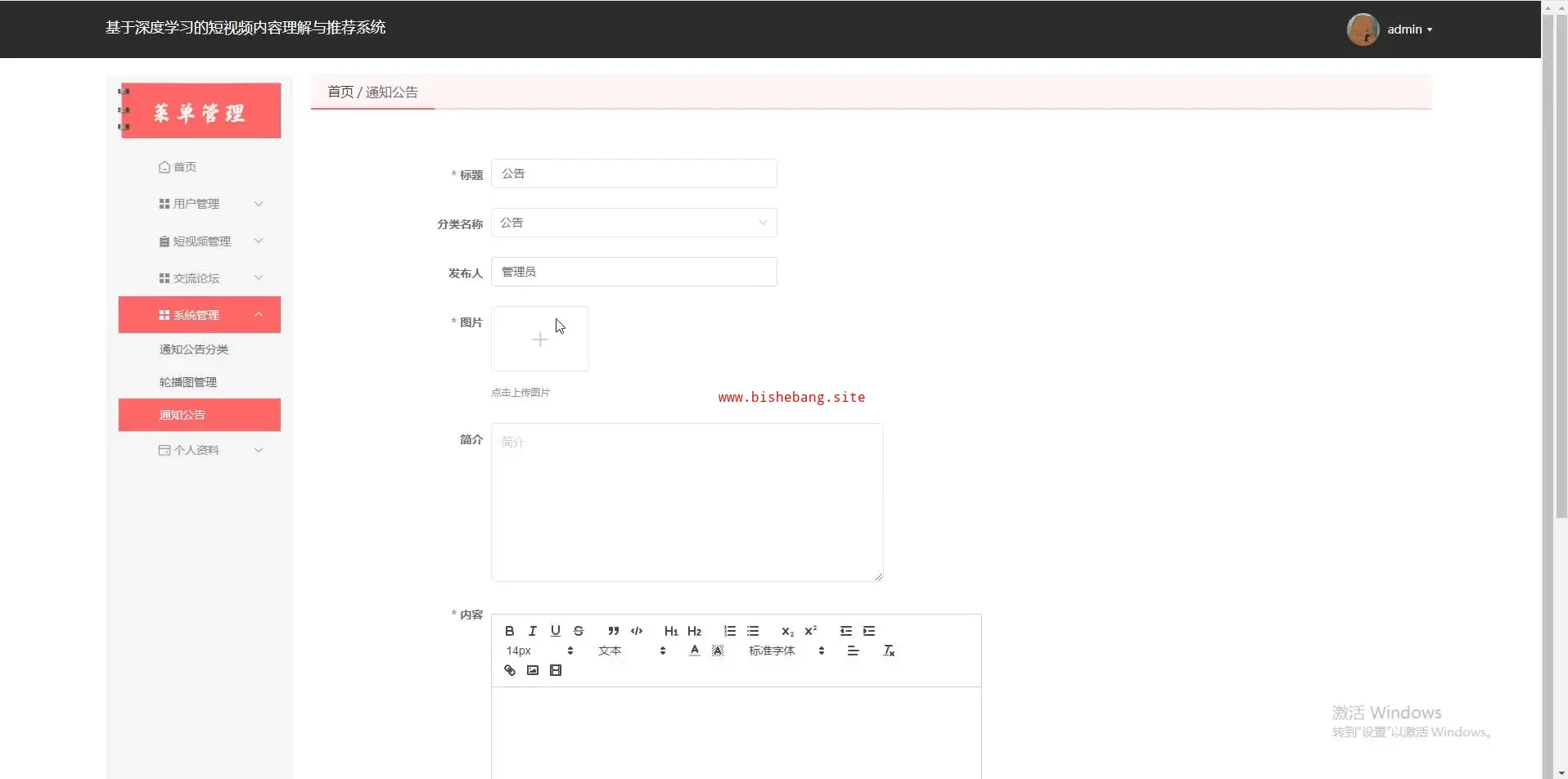Viewport: 1568px width, 779px height.
Task: Expand the 个人资料 sidebar chevron
Action: point(259,450)
